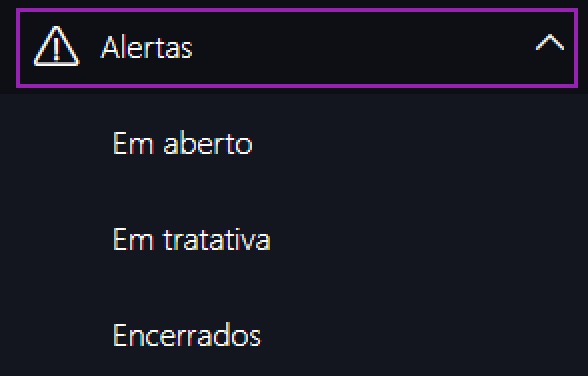The width and height of the screenshot is (588, 376).
Task: Click the warning triangle Alertas icon
Action: tap(56, 46)
